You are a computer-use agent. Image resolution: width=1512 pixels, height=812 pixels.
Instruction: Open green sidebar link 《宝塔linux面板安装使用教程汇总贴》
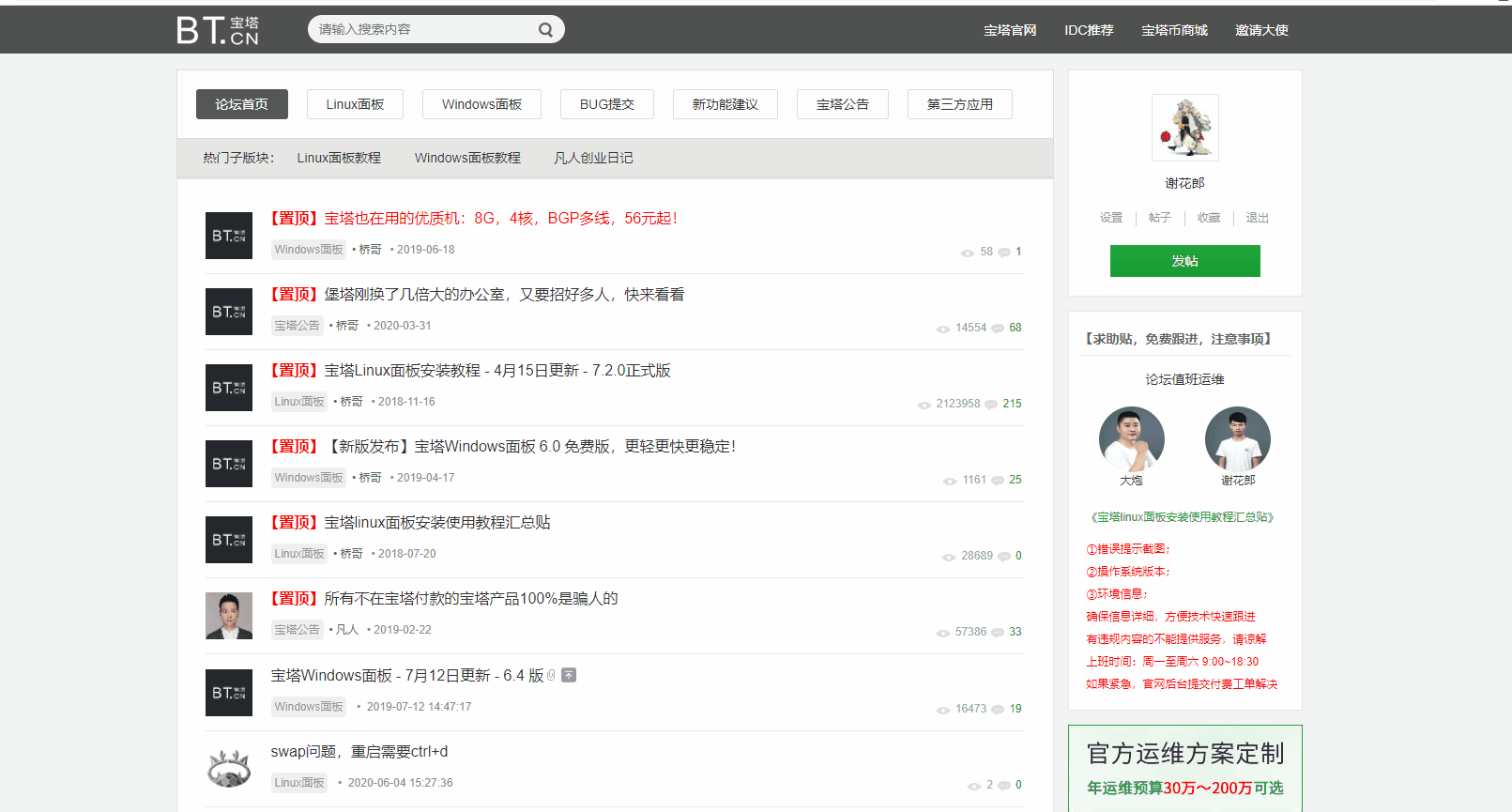(x=1183, y=517)
